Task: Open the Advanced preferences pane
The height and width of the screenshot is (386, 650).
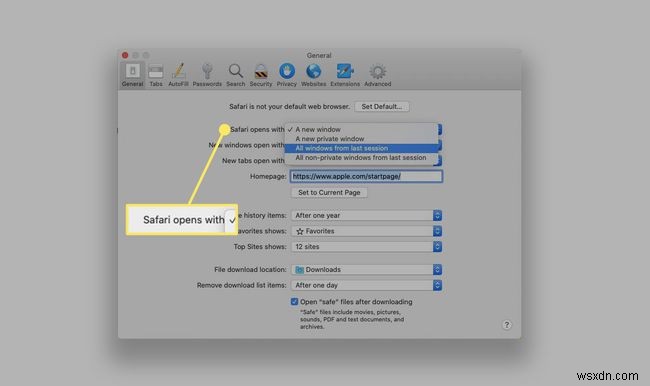Action: point(378,75)
